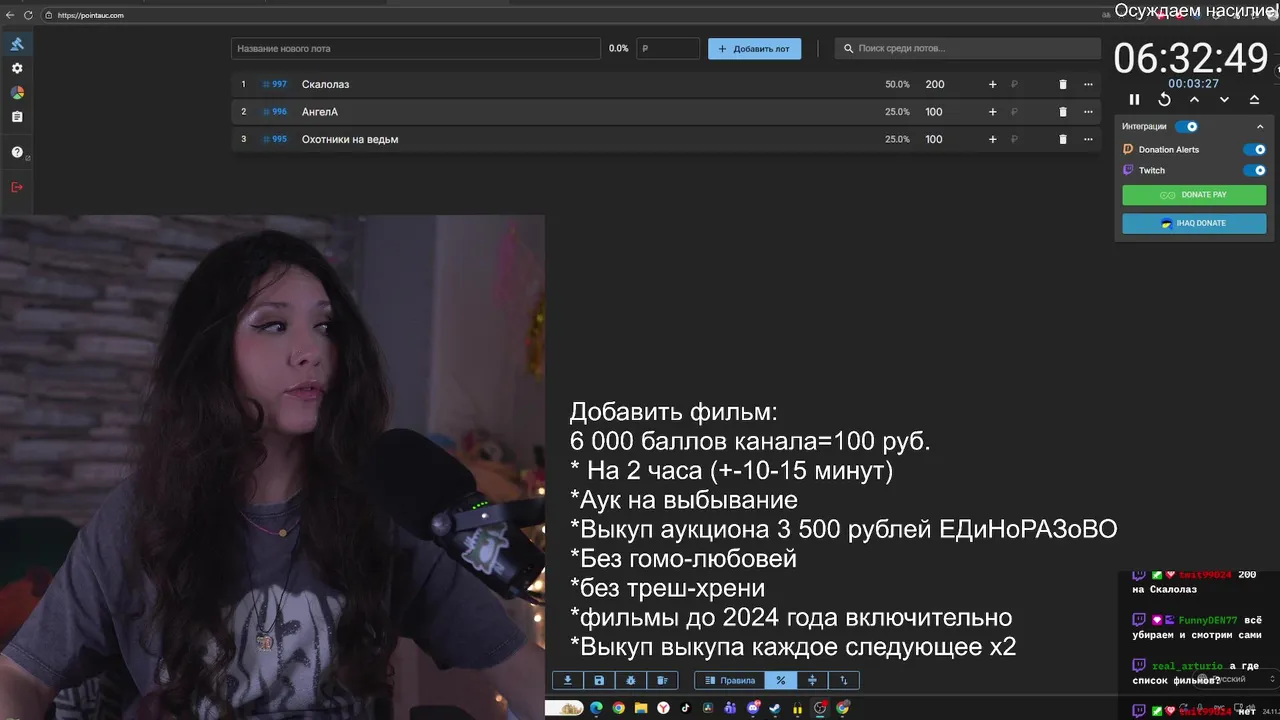Click lot name Скалолаз
Screen dimensions: 1280x720
(x=325, y=84)
